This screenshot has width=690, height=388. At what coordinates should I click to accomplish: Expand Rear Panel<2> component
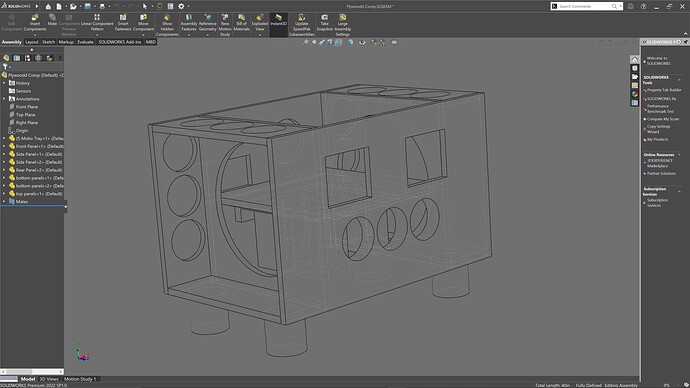[4, 170]
